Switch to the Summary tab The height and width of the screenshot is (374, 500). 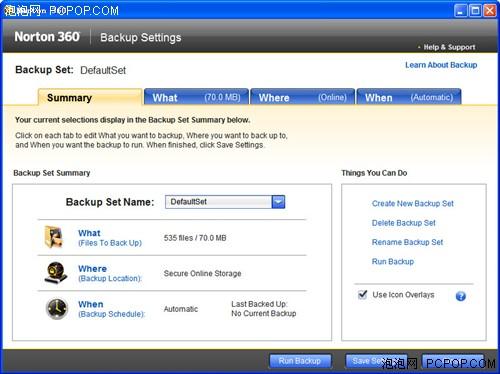coord(90,97)
